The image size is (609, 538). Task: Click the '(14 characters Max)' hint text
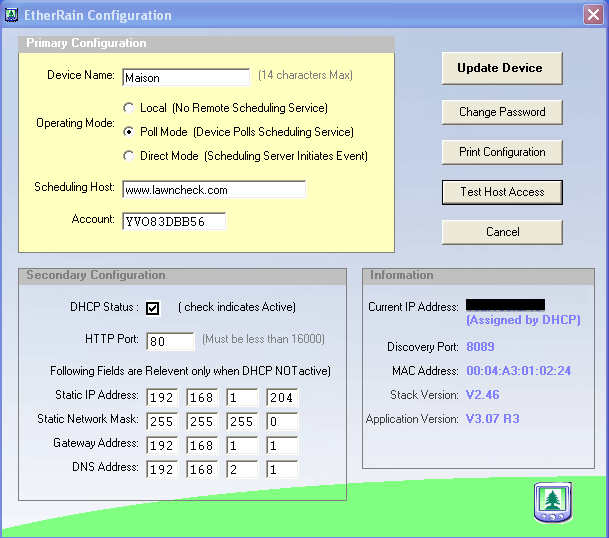click(305, 75)
